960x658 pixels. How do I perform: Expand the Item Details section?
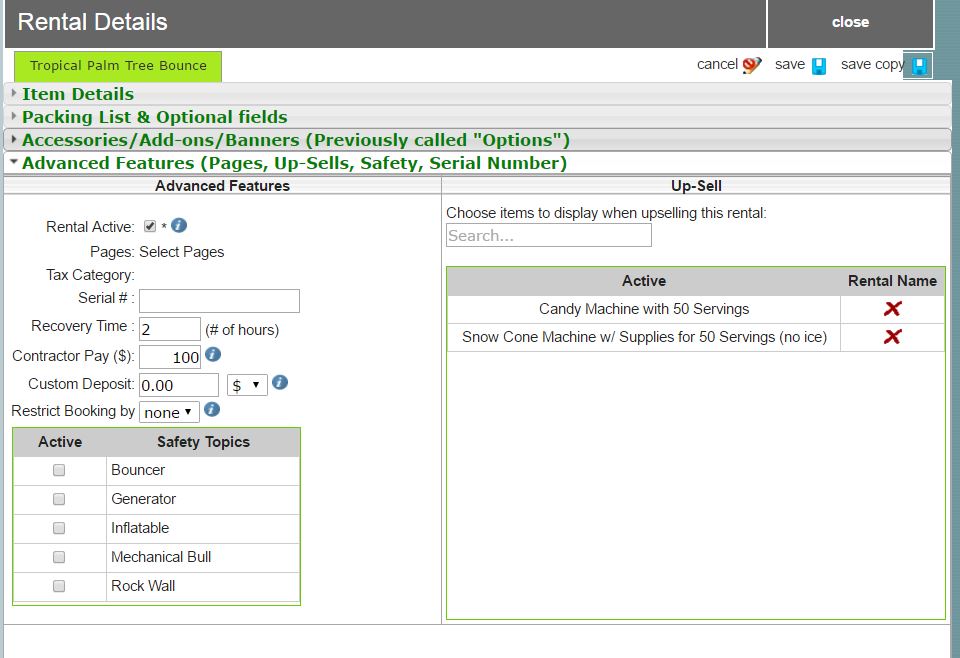click(x=78, y=94)
